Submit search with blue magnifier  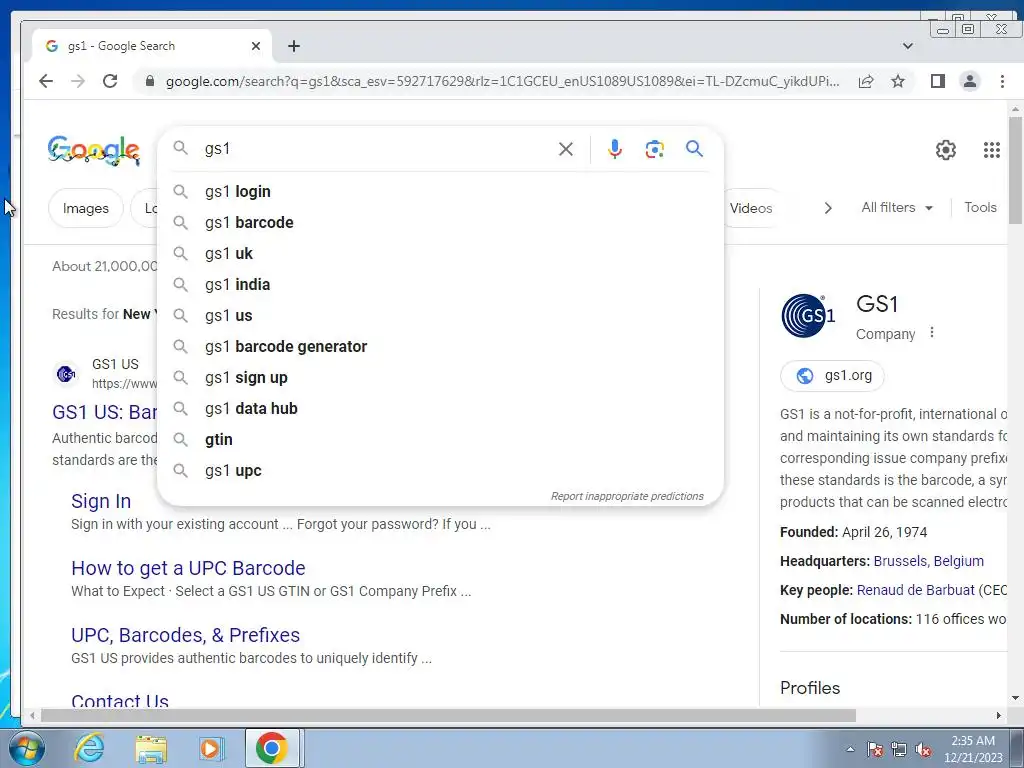[694, 149]
